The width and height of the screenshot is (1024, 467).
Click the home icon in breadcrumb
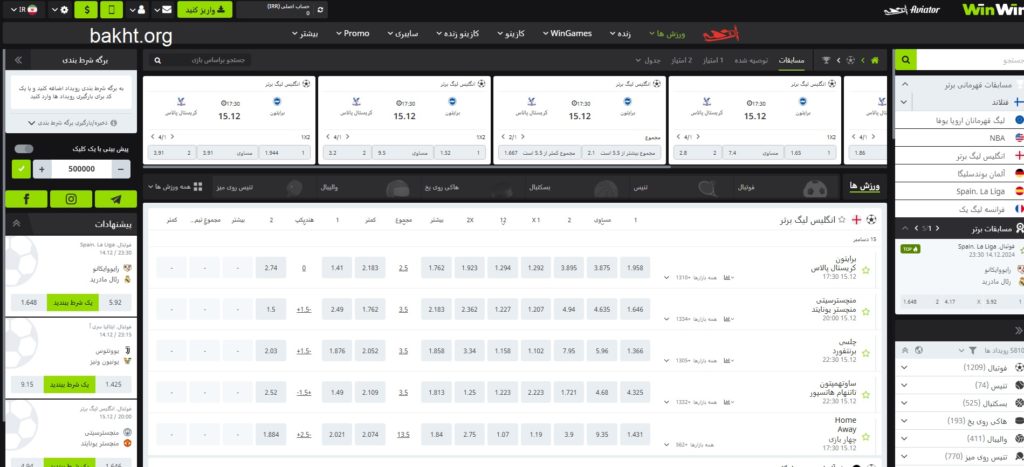pyautogui.click(x=874, y=60)
